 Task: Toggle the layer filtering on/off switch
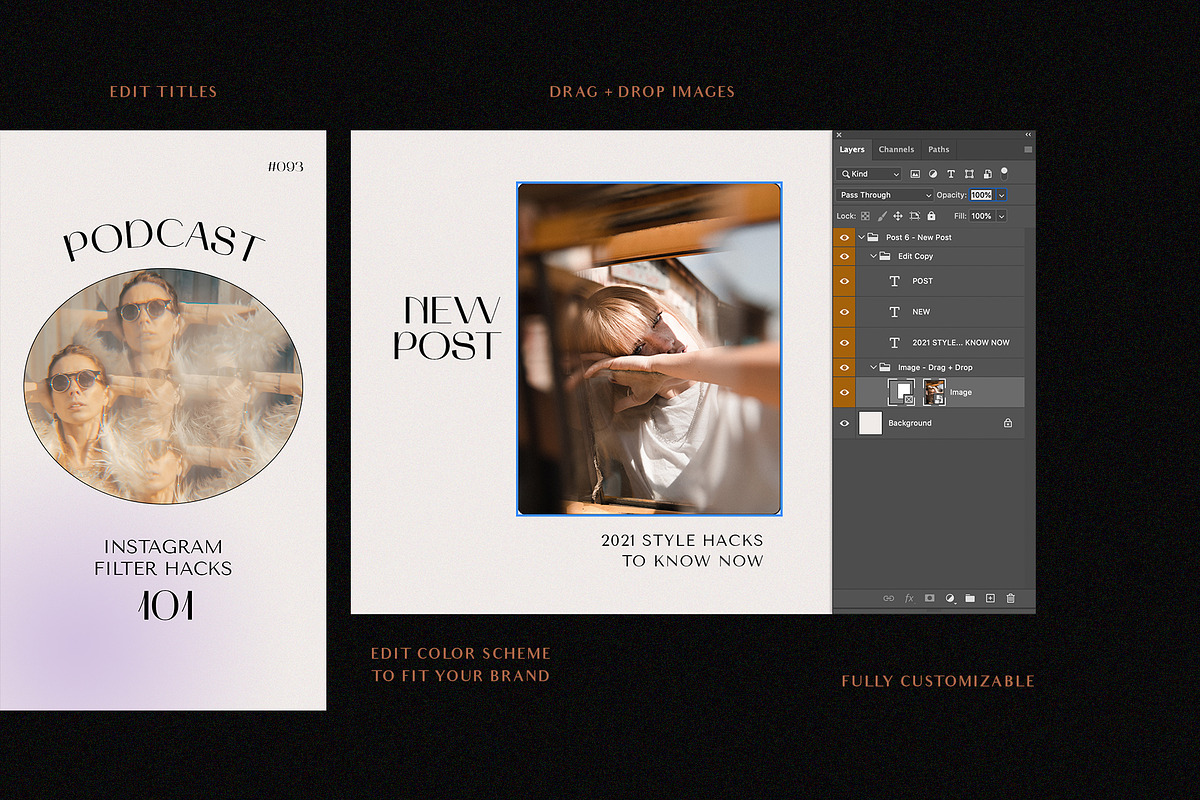tap(1004, 174)
